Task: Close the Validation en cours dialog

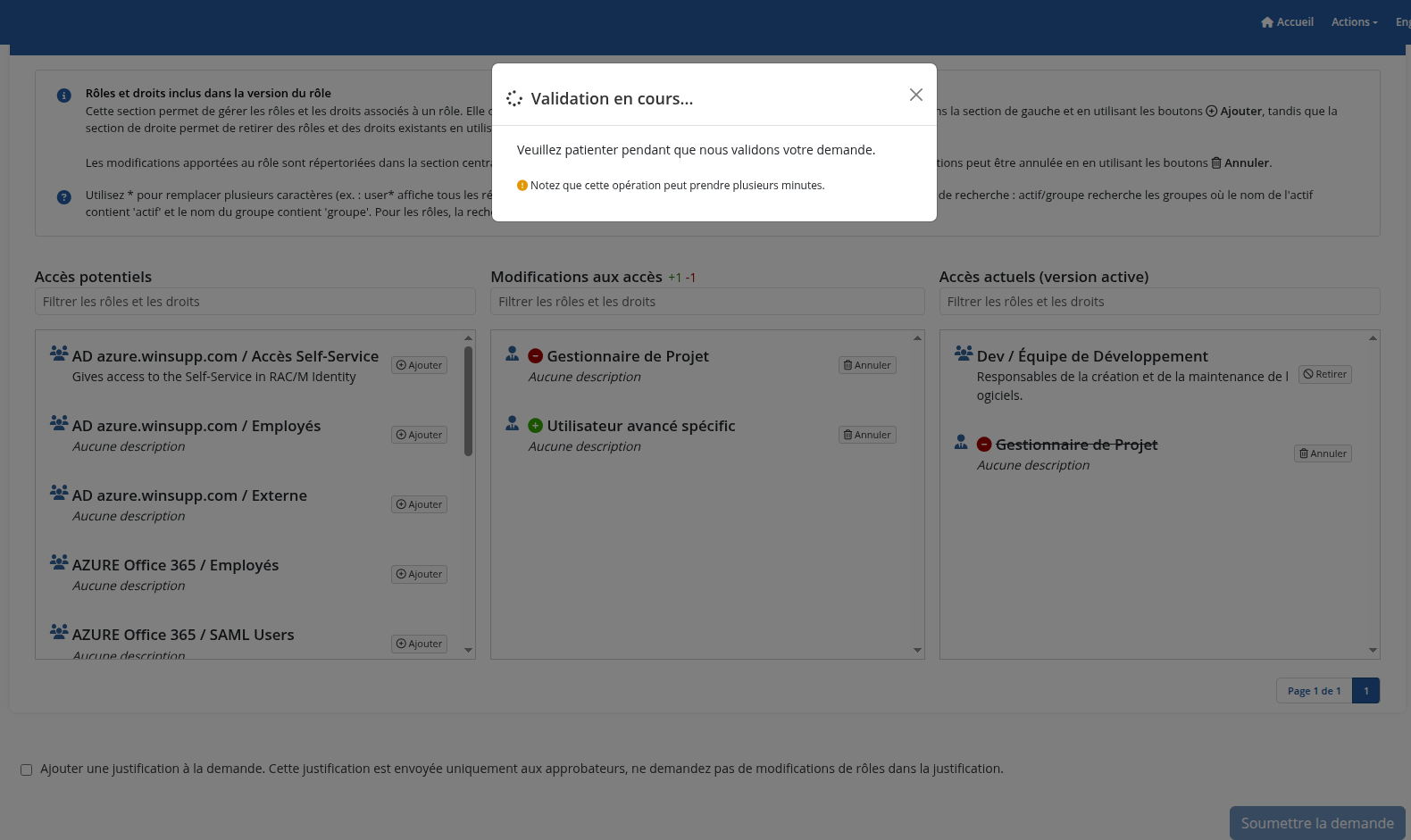Action: pyautogui.click(x=916, y=95)
